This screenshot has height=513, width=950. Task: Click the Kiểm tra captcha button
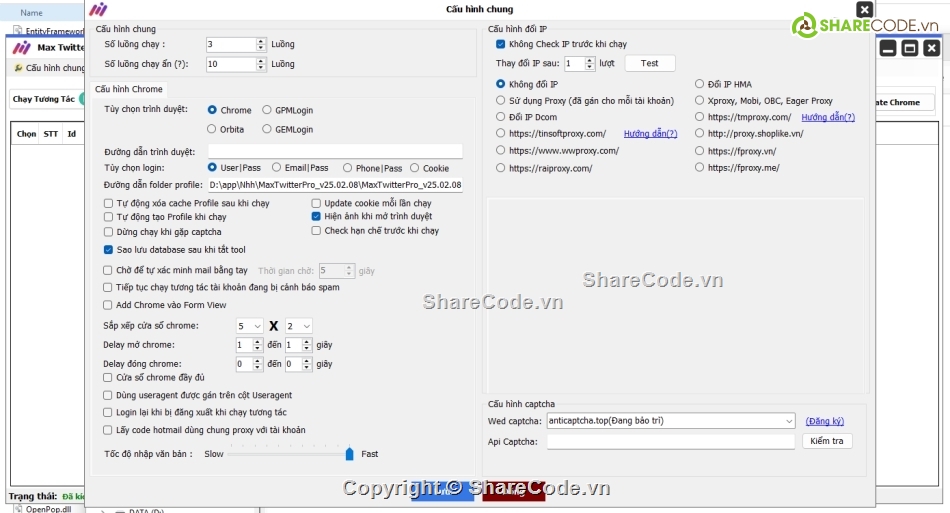point(827,441)
